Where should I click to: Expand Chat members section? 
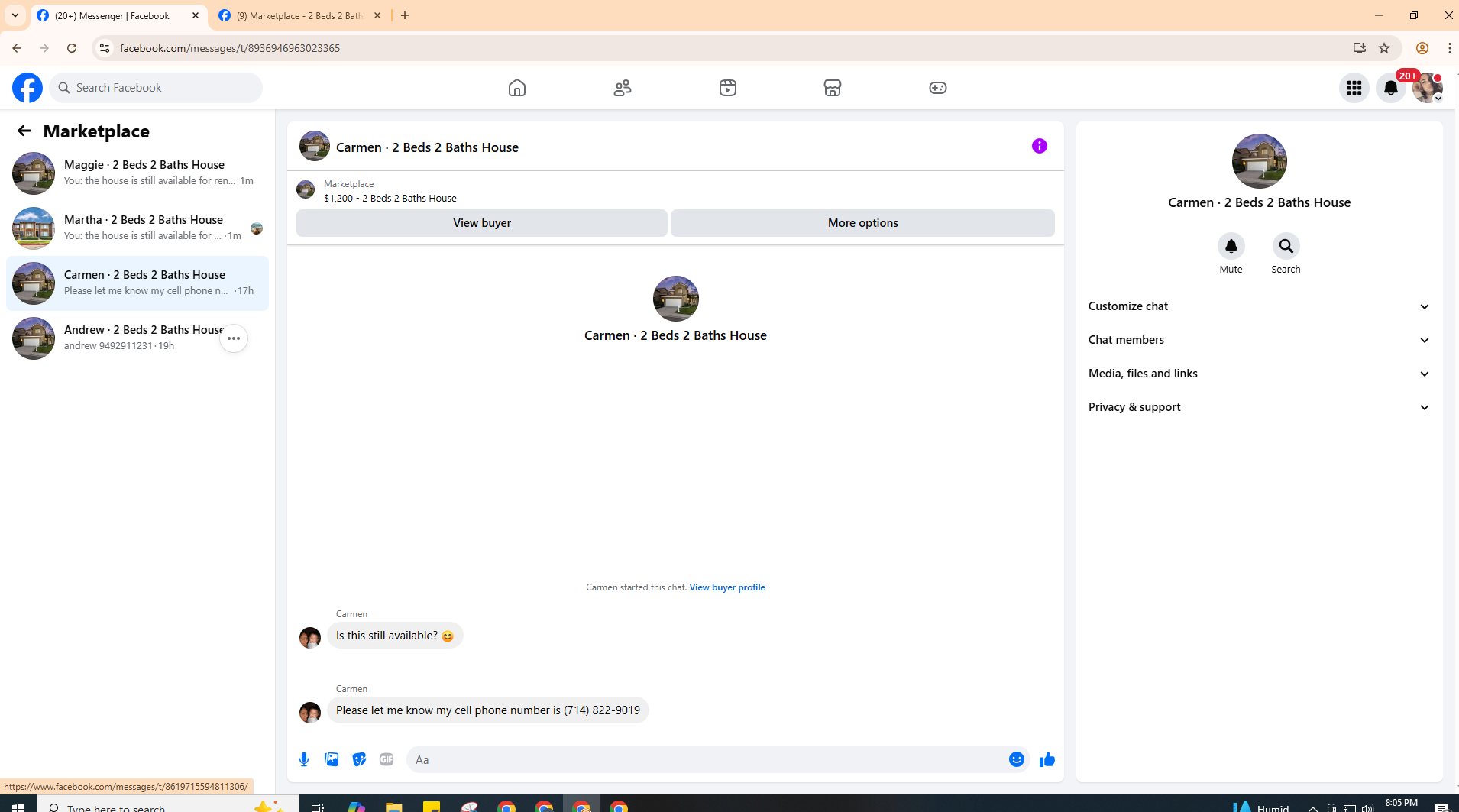pyautogui.click(x=1259, y=340)
